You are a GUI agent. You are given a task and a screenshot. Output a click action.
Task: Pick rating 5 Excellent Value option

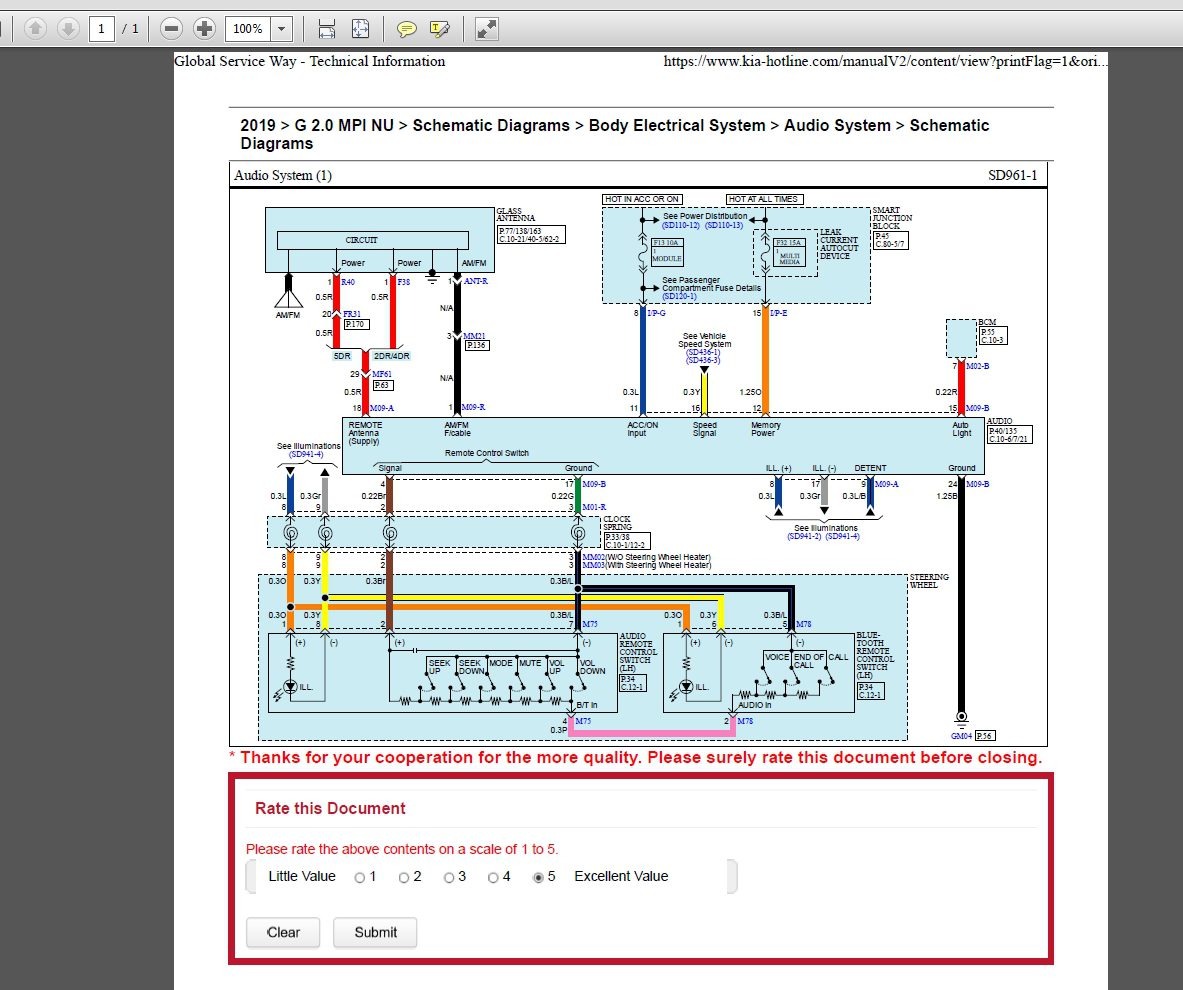(539, 878)
